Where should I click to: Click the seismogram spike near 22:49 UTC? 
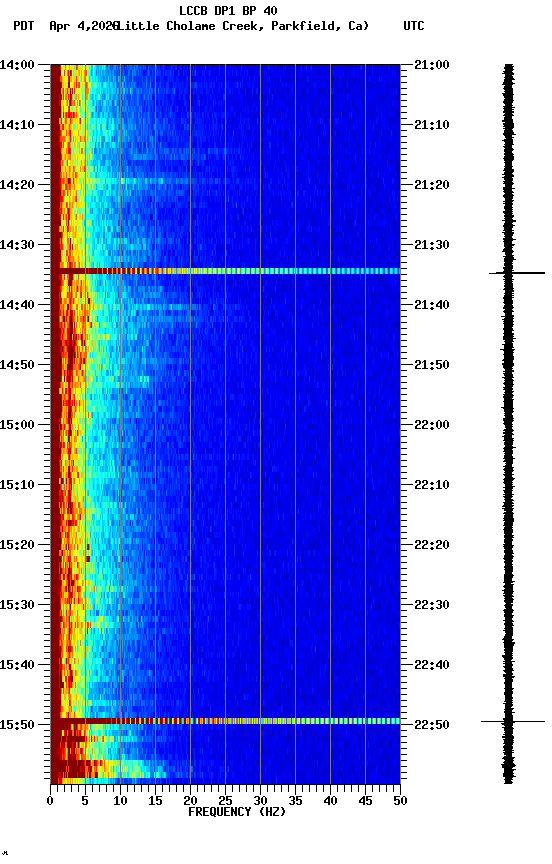[x=513, y=721]
